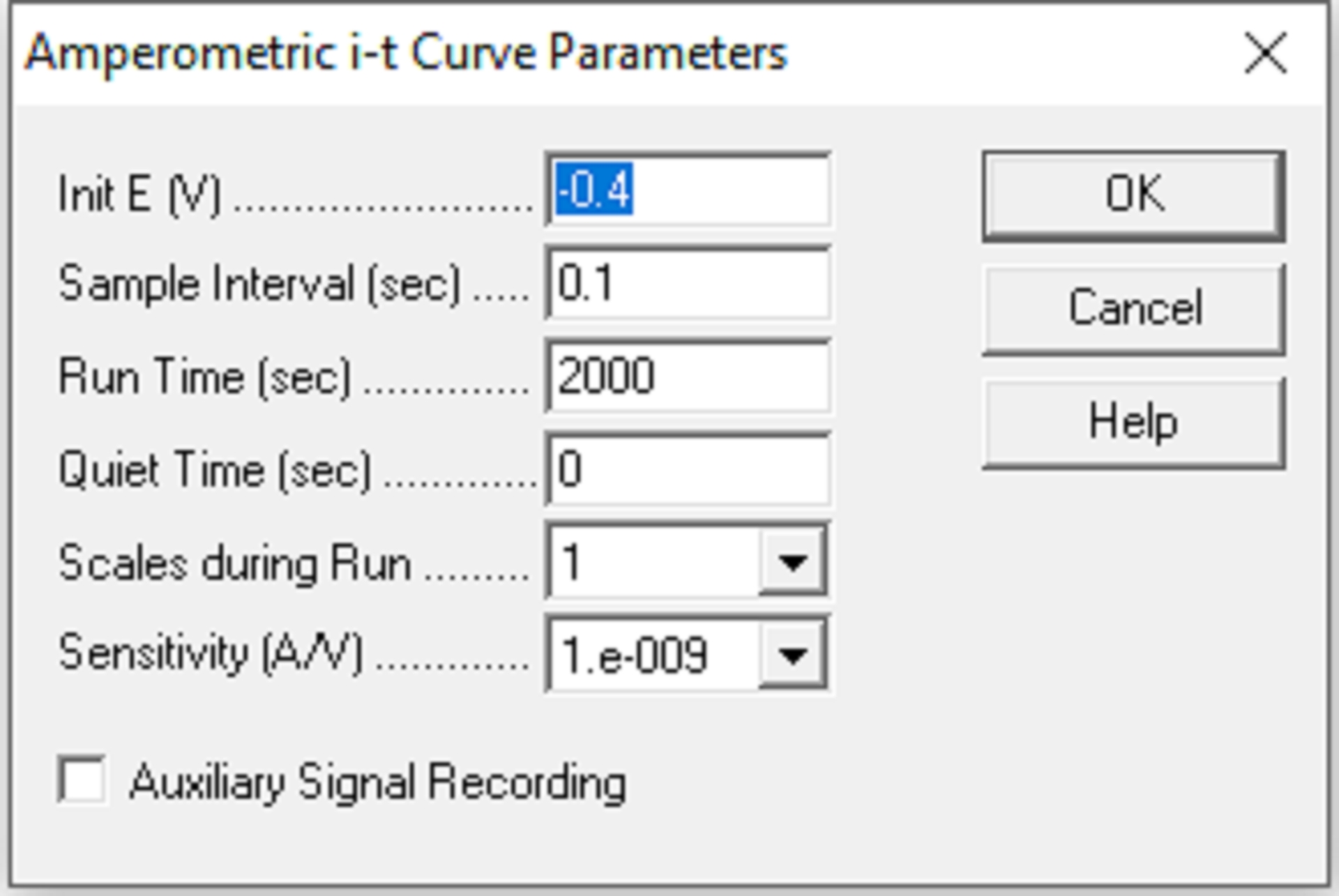Click the Run Time (sec) label
Image resolution: width=1339 pixels, height=896 pixels.
tap(204, 377)
